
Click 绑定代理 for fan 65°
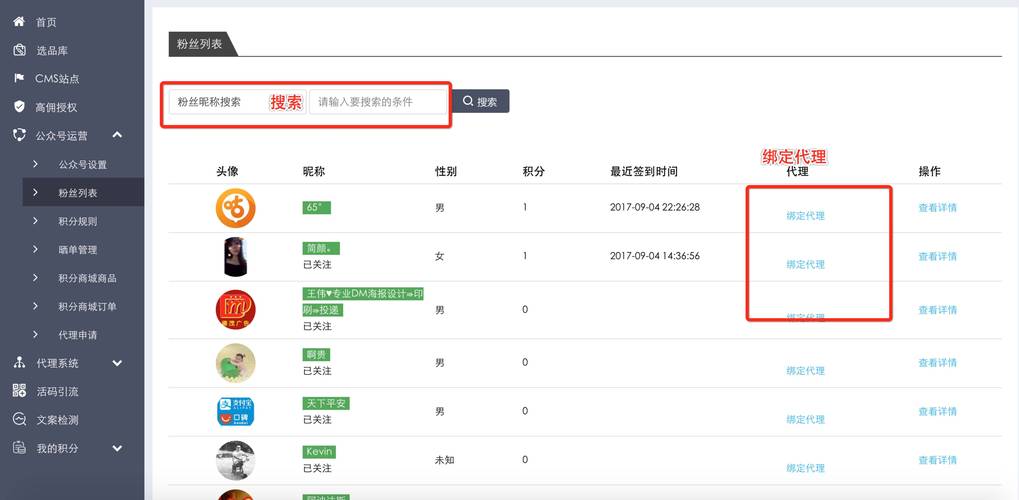805,216
